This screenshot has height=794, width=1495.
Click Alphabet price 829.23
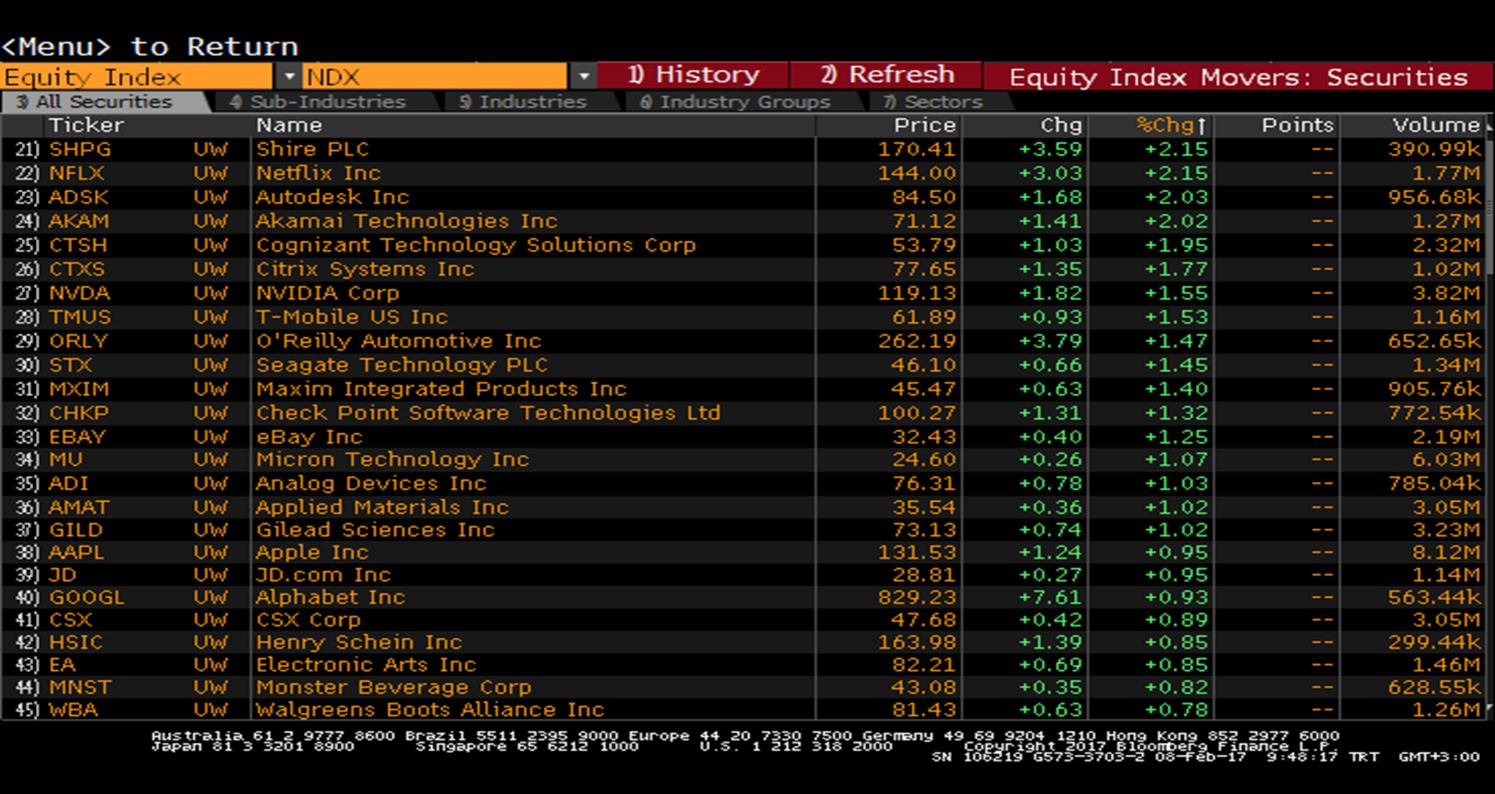tap(917, 597)
